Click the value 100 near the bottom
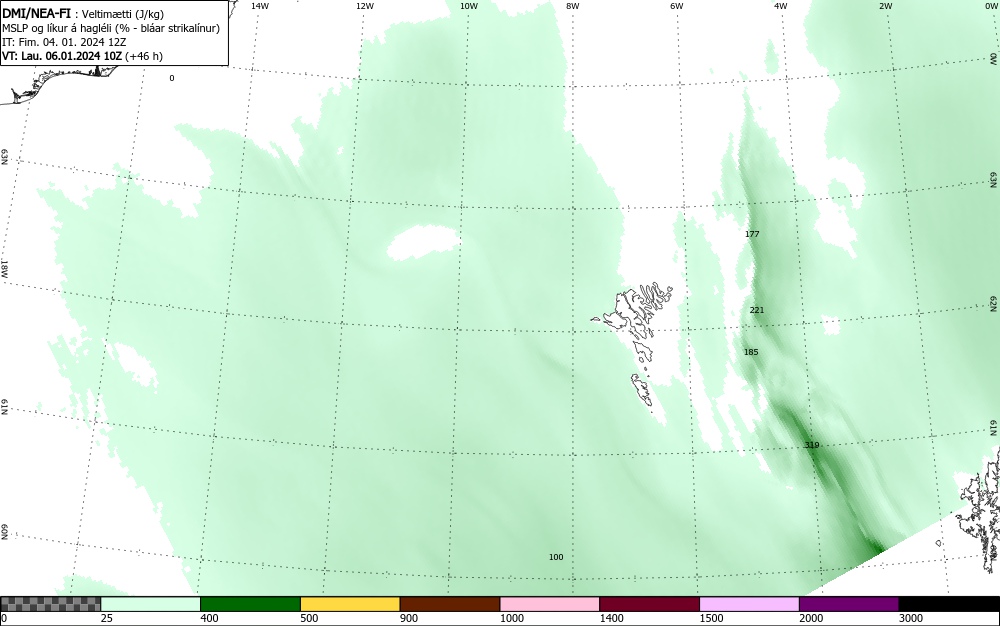 coord(556,557)
